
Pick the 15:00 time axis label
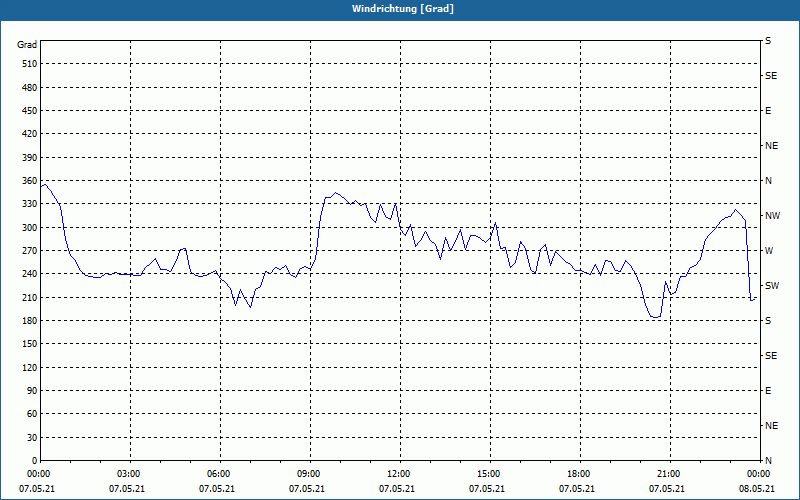point(490,473)
